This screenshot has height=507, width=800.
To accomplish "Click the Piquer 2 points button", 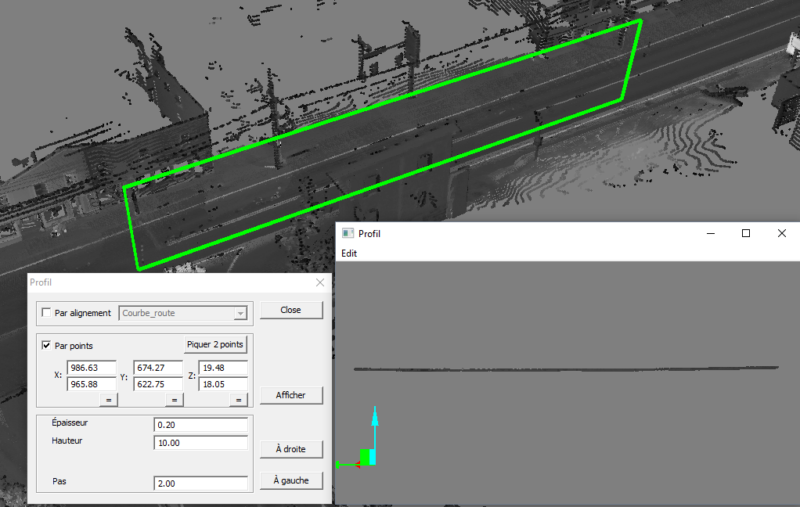I will click(214, 344).
